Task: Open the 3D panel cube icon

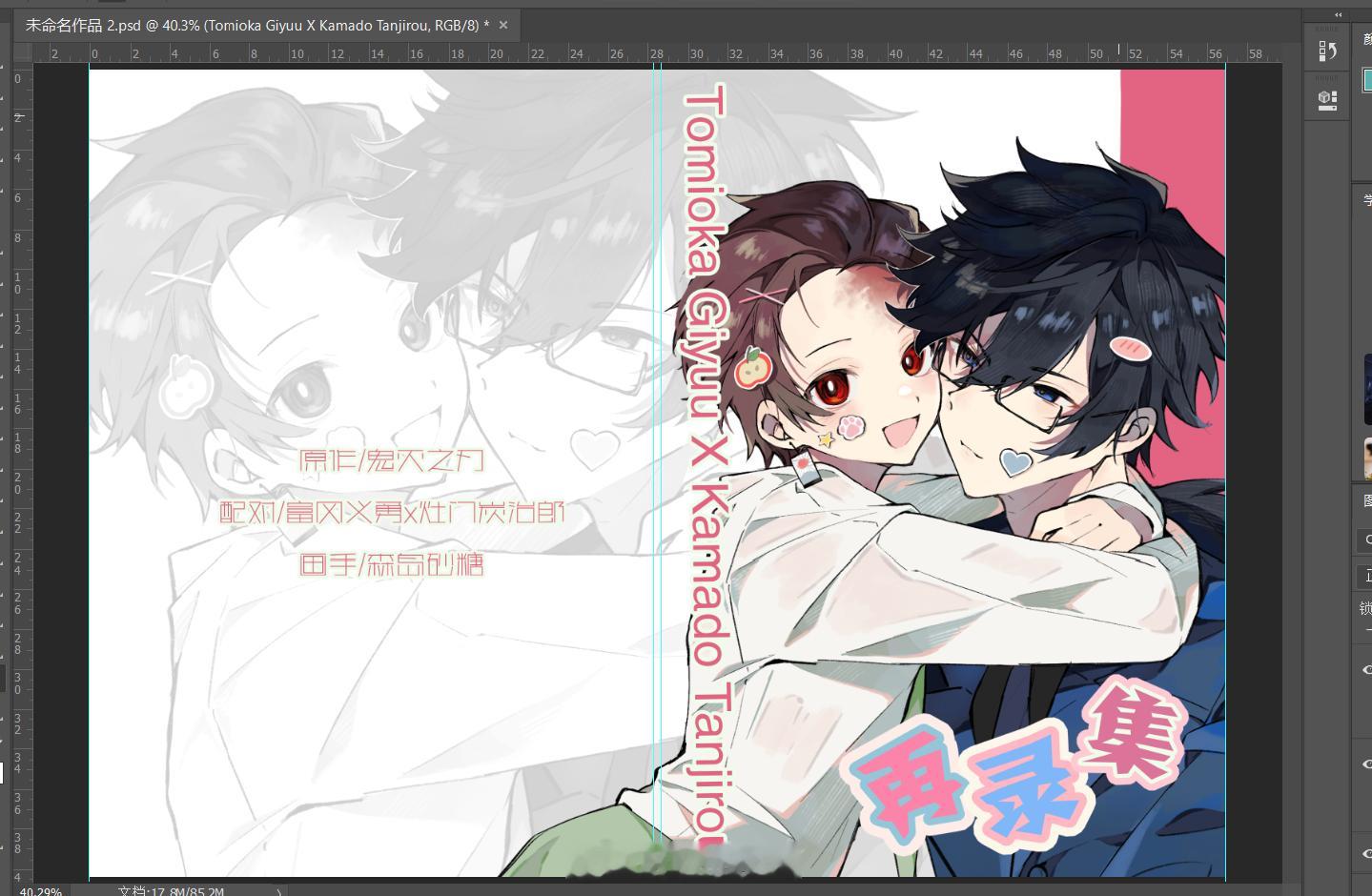Action: pos(1327,100)
